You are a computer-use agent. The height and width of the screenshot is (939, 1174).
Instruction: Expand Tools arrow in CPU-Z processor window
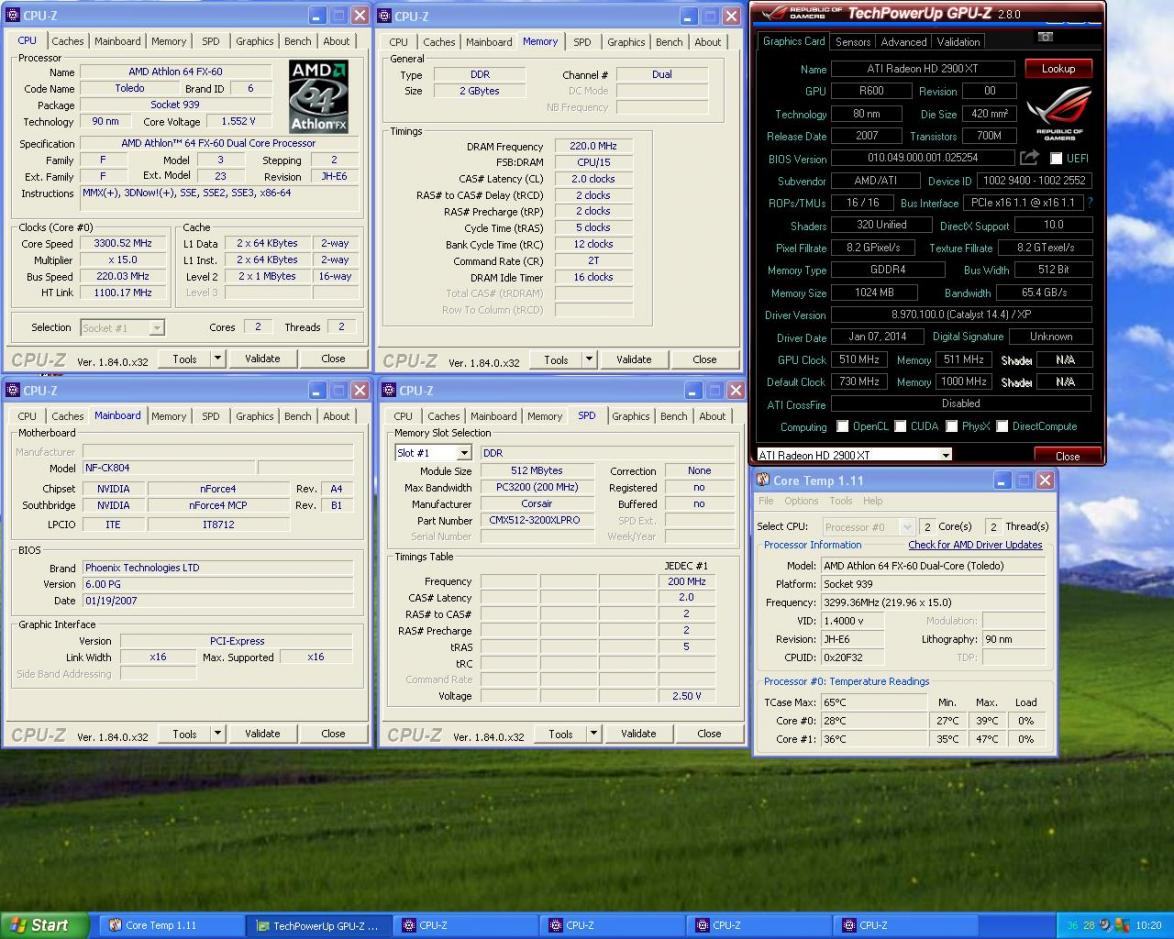[x=217, y=359]
